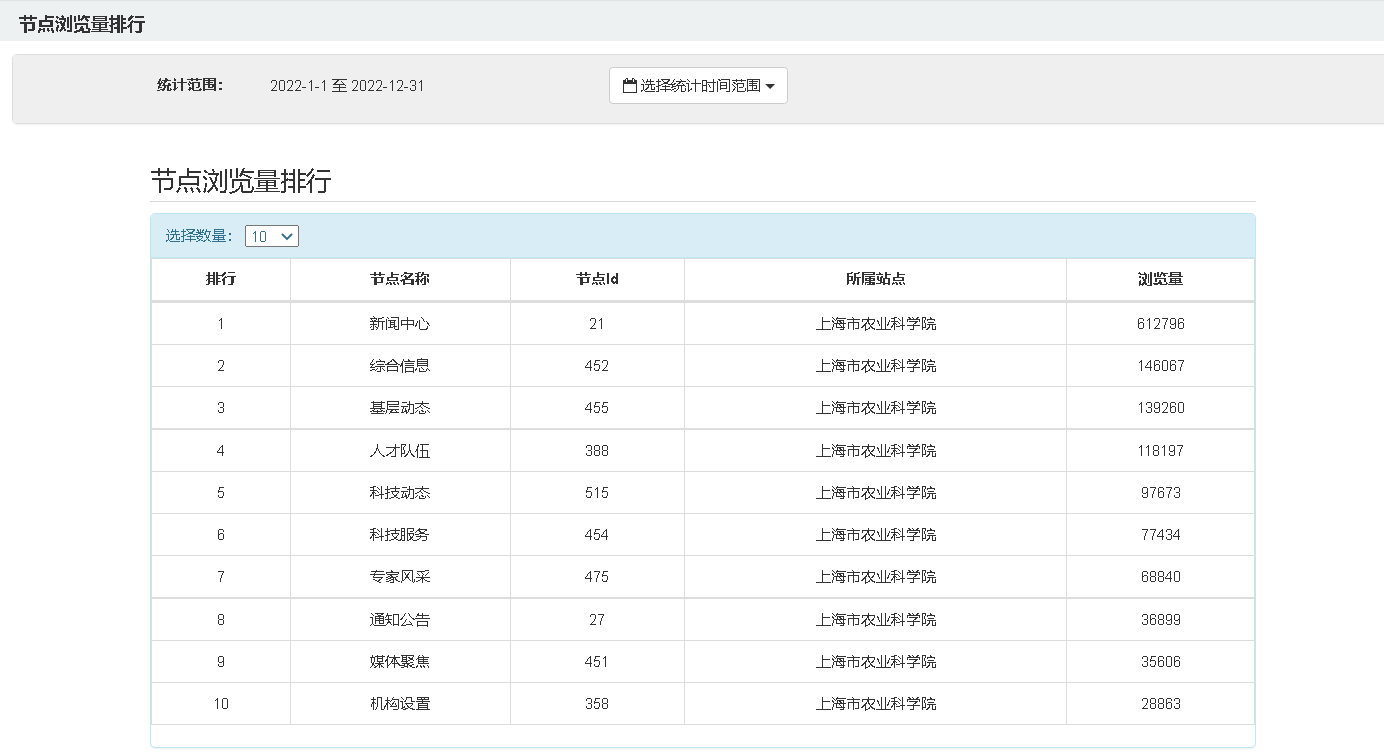
Task: Select the 科技服务 table cell
Action: pos(400,535)
